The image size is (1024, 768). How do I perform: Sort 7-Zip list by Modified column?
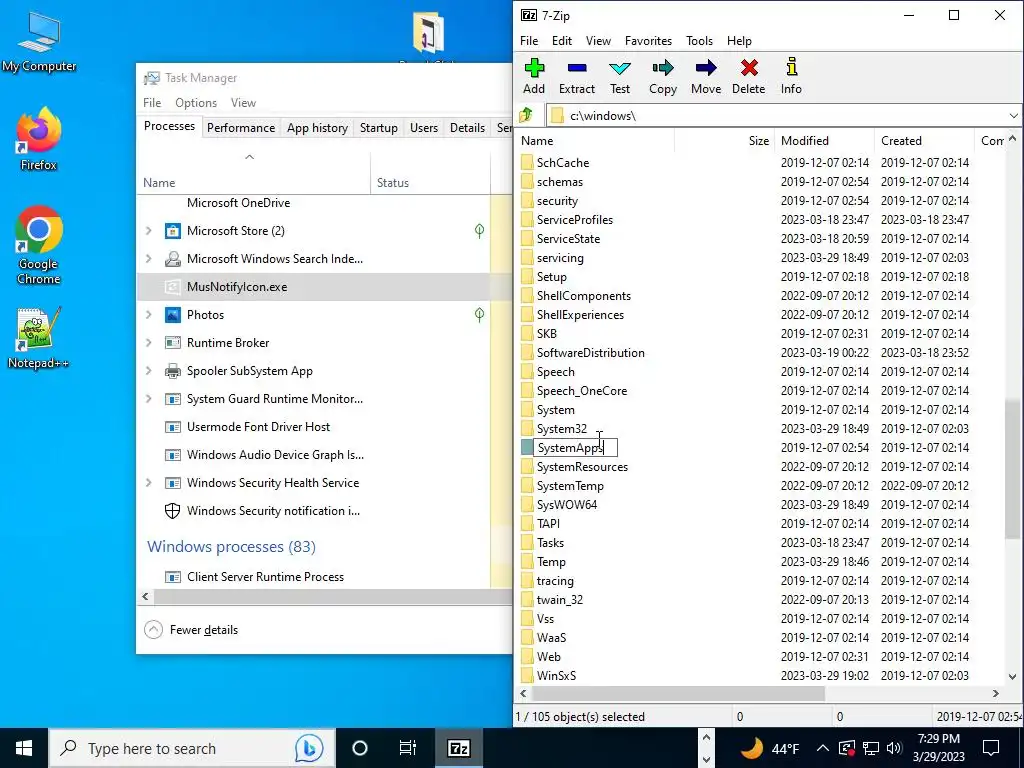pos(824,140)
